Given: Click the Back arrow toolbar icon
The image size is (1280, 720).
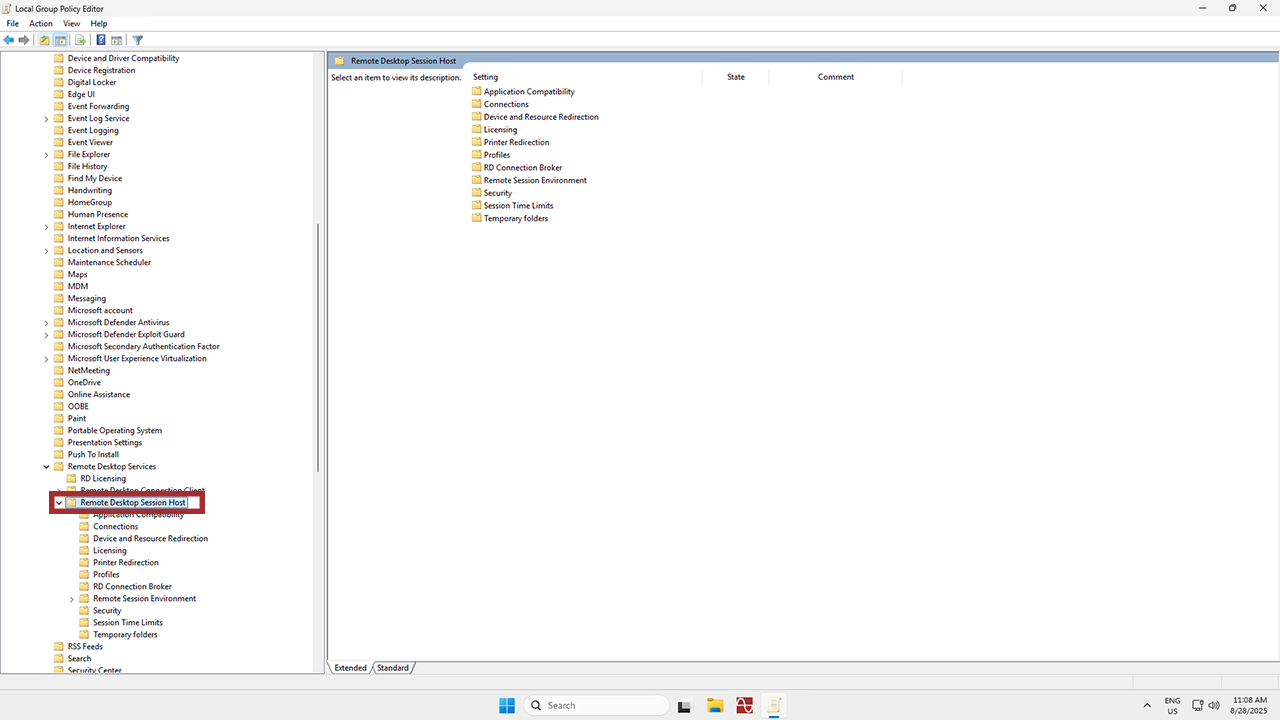Looking at the screenshot, I should (x=9, y=40).
